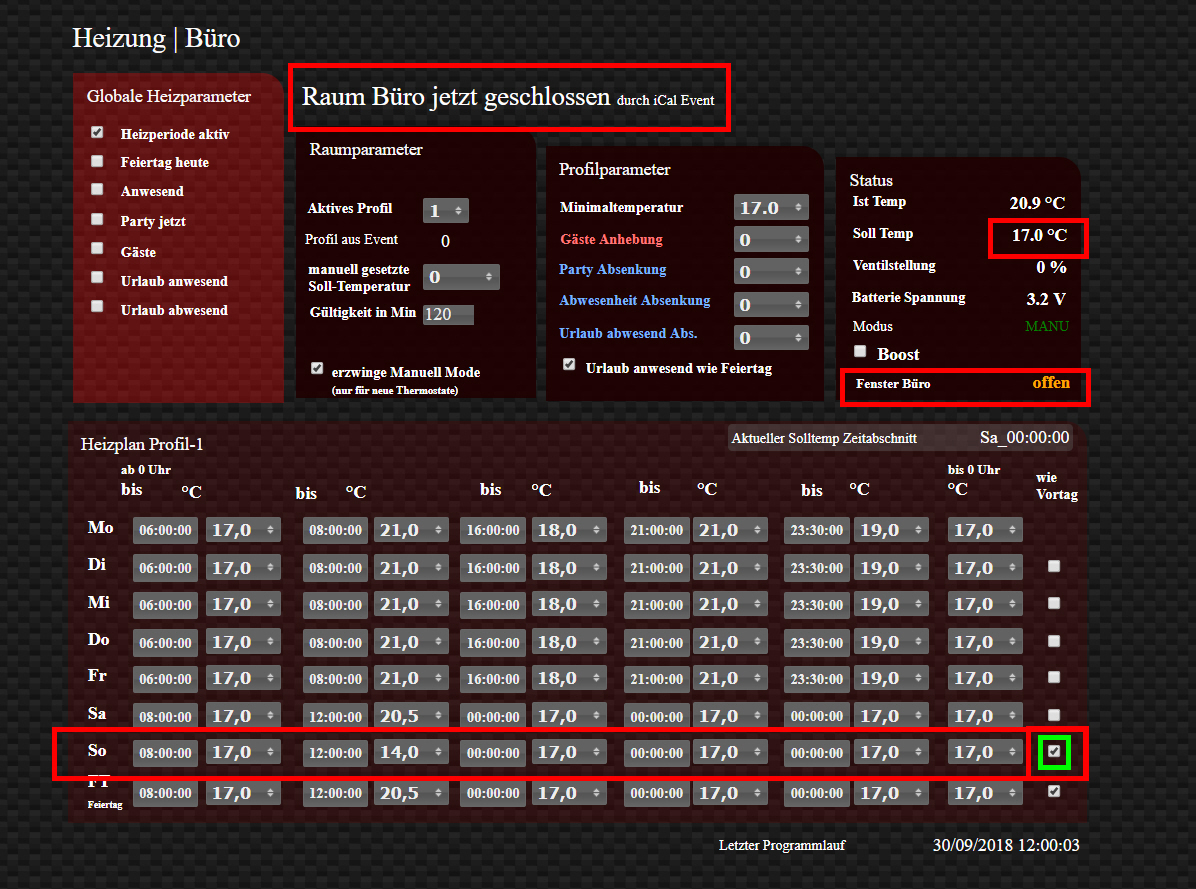Adjust the Abwesenheit Absenkung value spinner
This screenshot has width=1196, height=889.
pyautogui.click(x=771, y=304)
